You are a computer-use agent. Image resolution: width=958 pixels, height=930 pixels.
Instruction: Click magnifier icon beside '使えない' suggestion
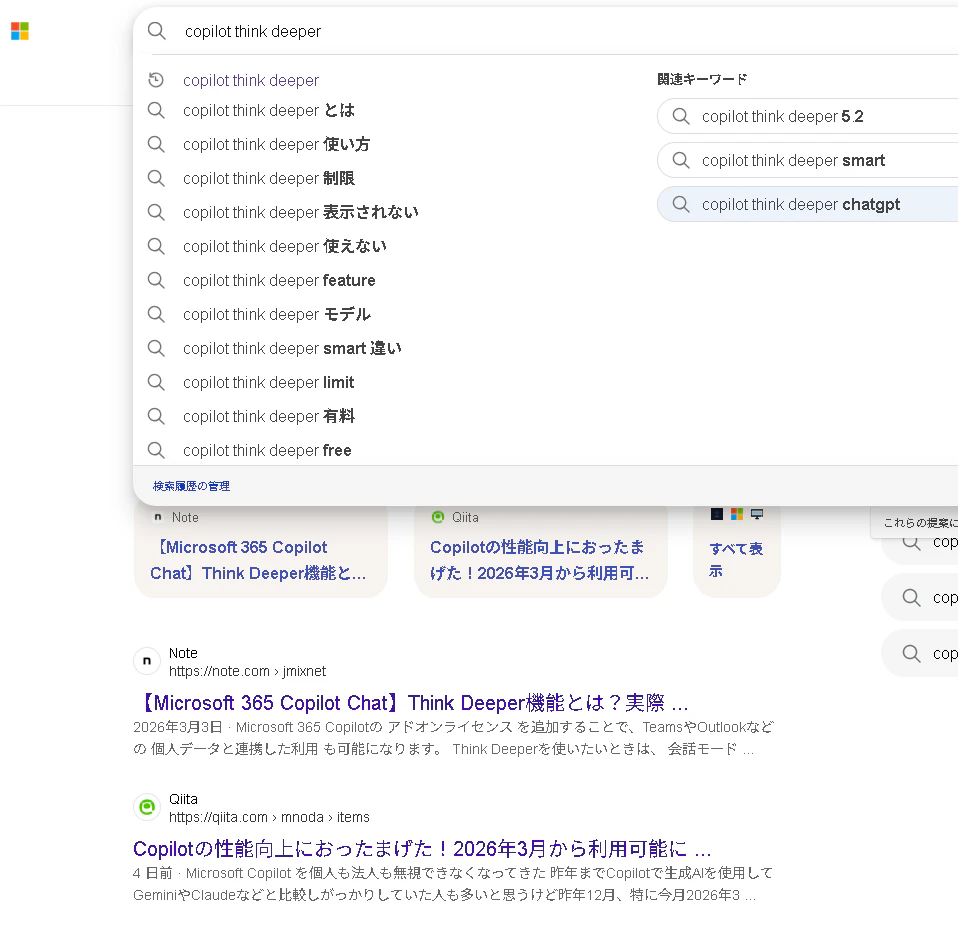point(156,246)
